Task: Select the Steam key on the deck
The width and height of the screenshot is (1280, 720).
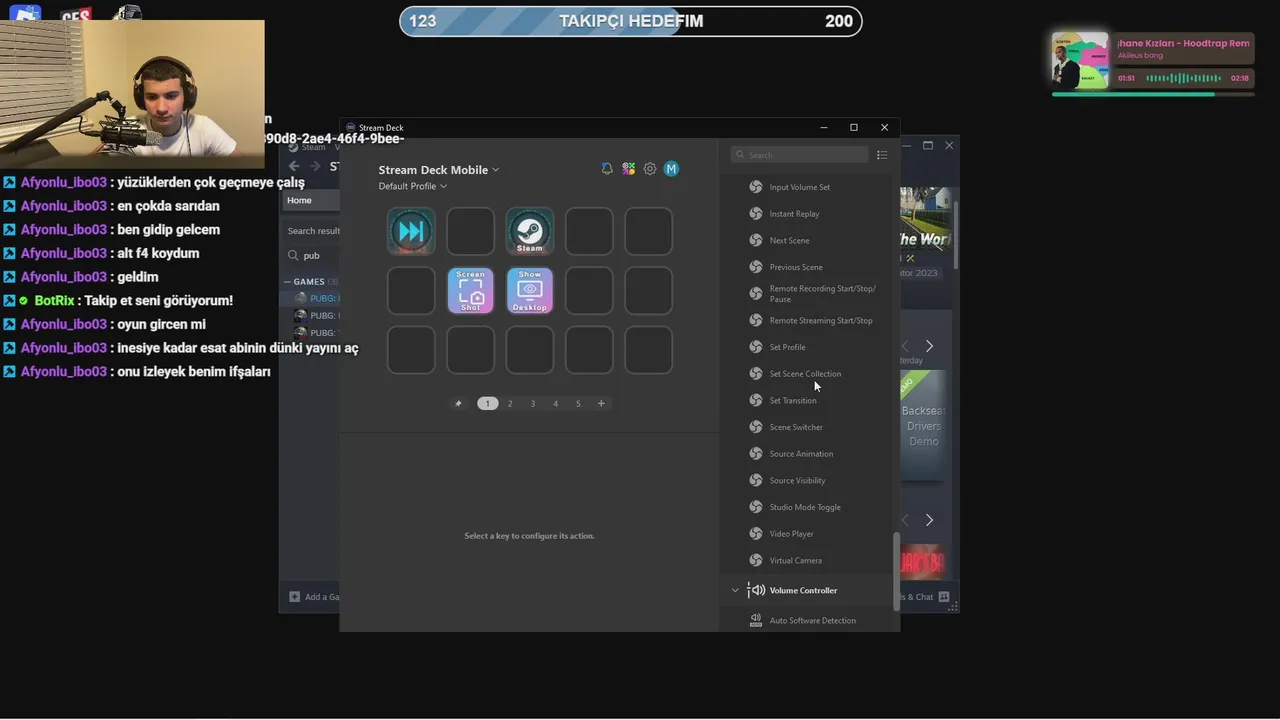Action: click(x=530, y=231)
